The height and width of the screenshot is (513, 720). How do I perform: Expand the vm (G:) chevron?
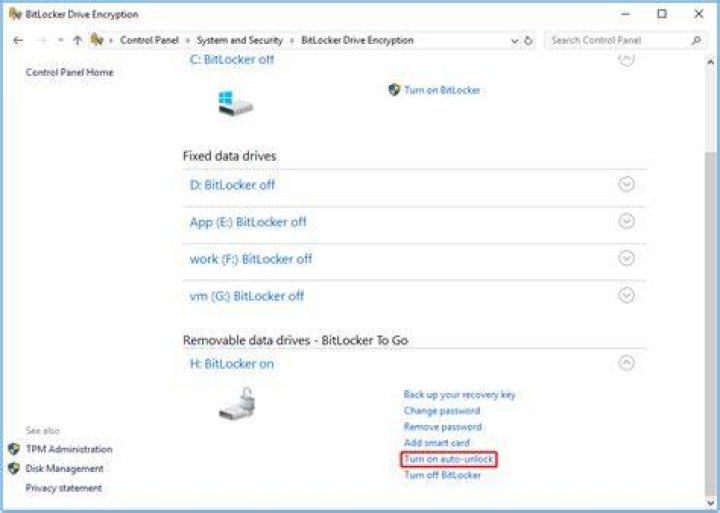pos(626,295)
